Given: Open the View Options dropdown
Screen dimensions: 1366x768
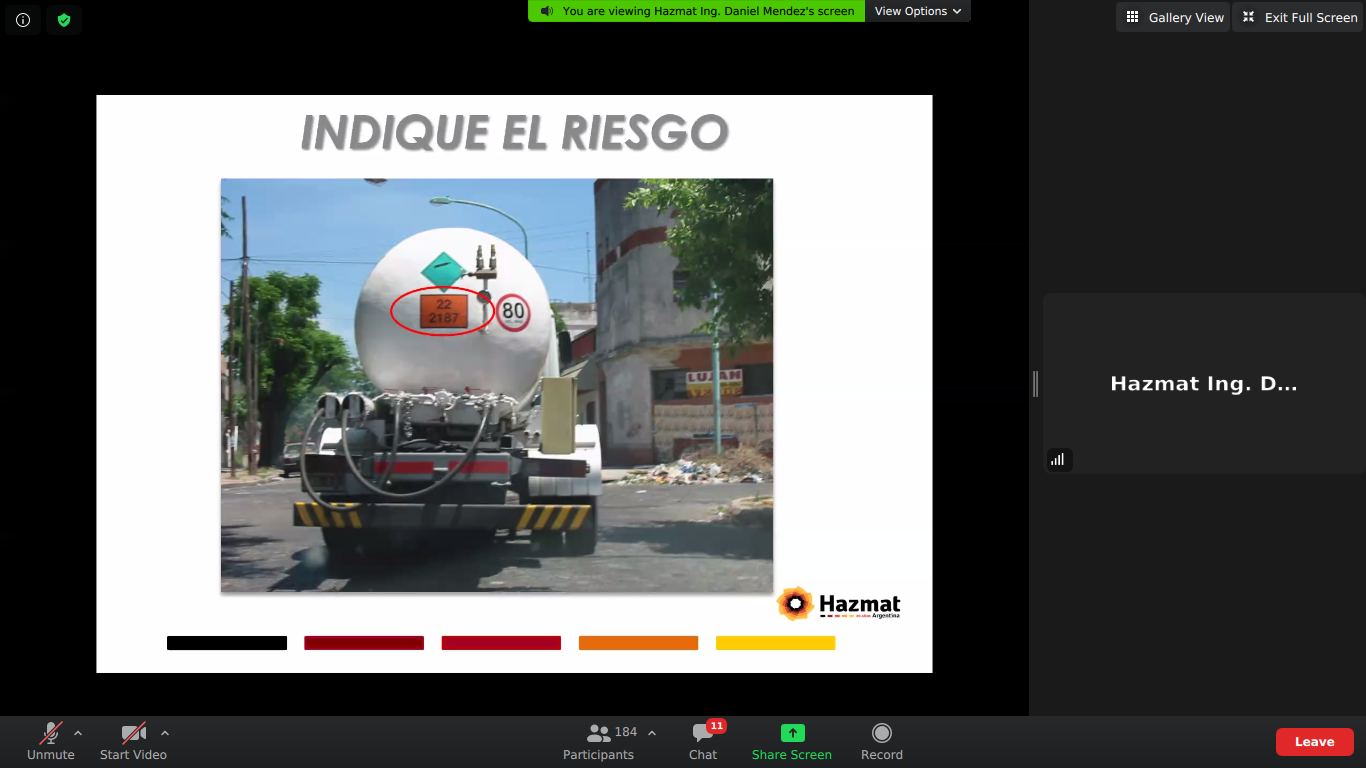Looking at the screenshot, I should pos(917,11).
